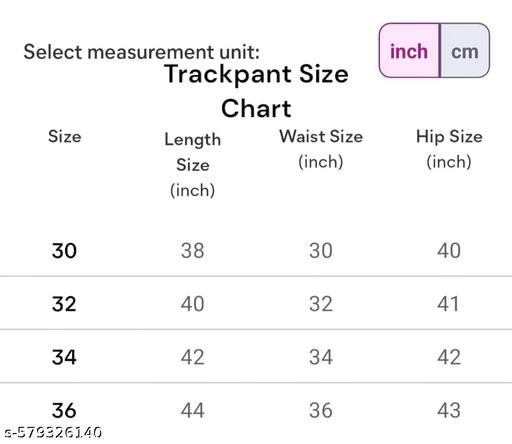Viewport: 512px width, 444px height.
Task: Click length value 40 for size 32
Action: point(193,304)
